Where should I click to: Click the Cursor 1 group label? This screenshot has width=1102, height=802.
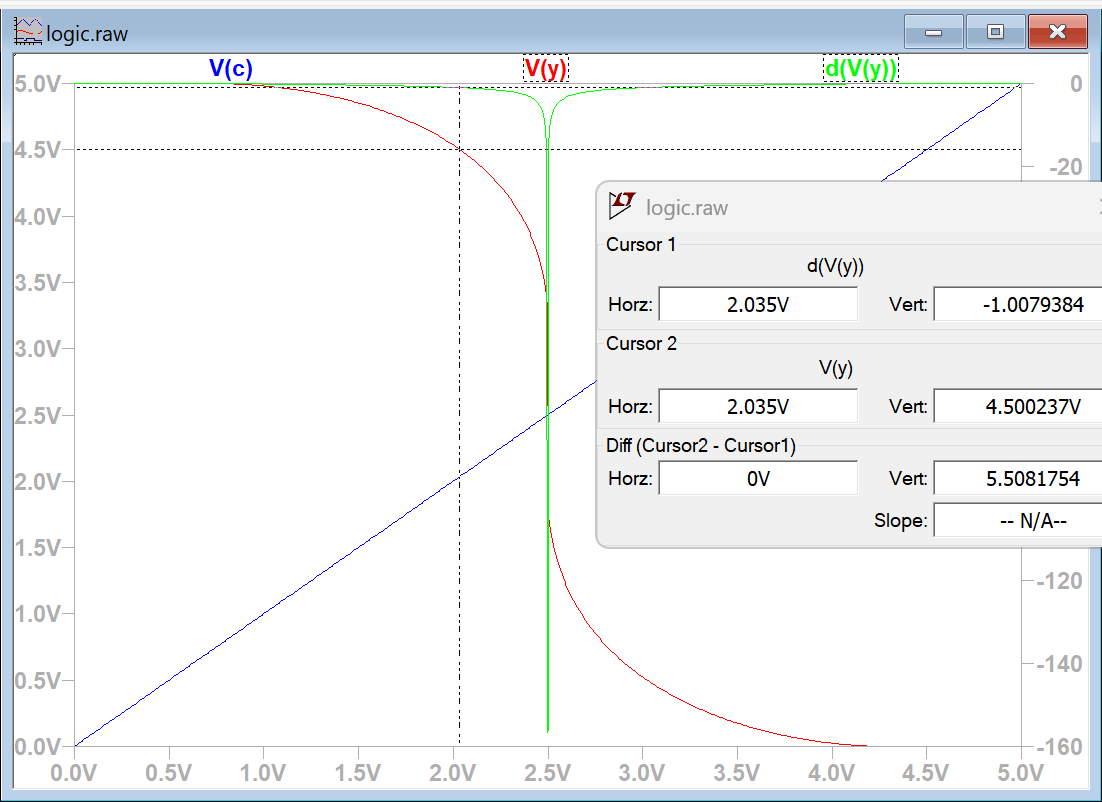641,245
